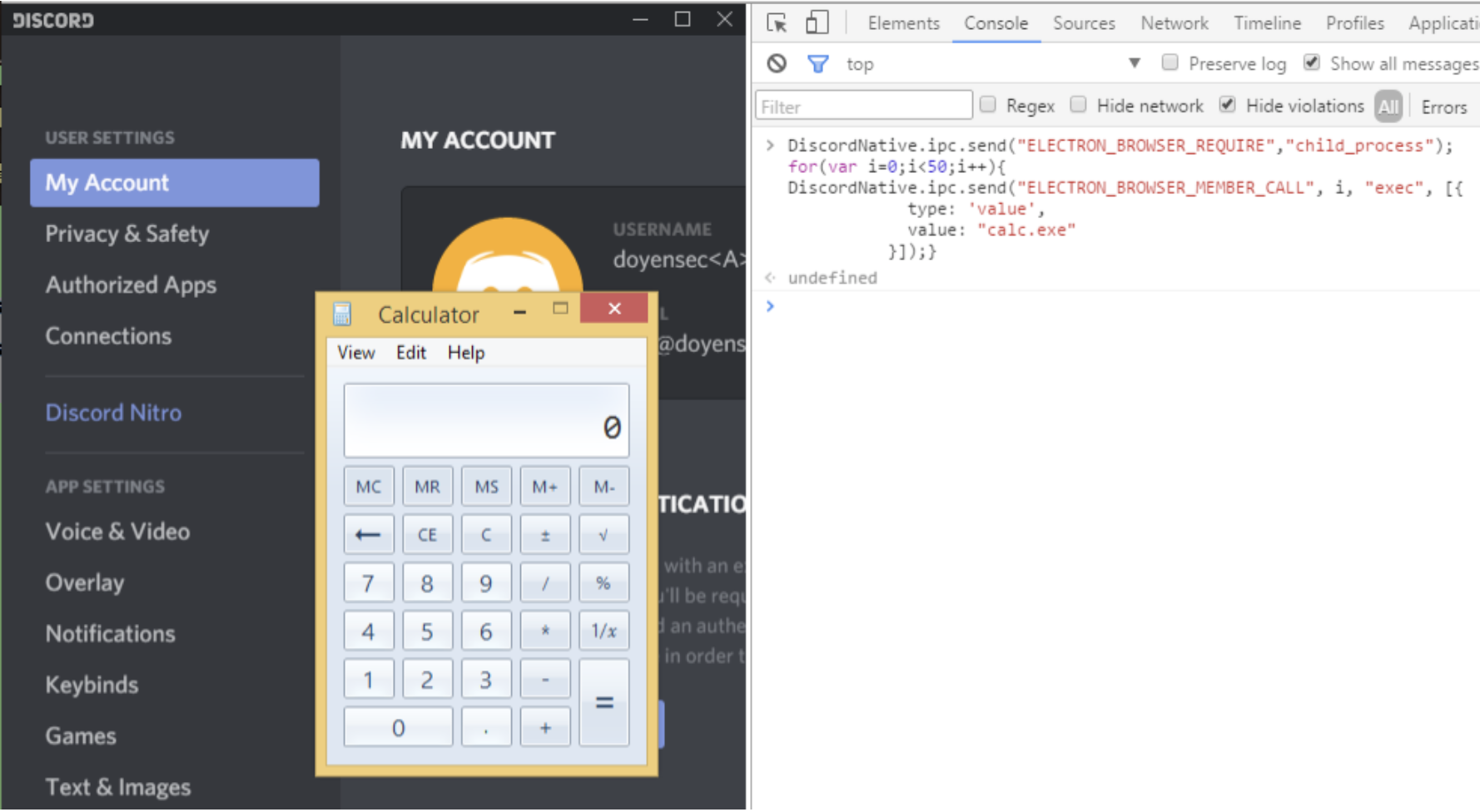Click the divide key in Calculator
Image resolution: width=1480 pixels, height=812 pixels.
tap(545, 583)
